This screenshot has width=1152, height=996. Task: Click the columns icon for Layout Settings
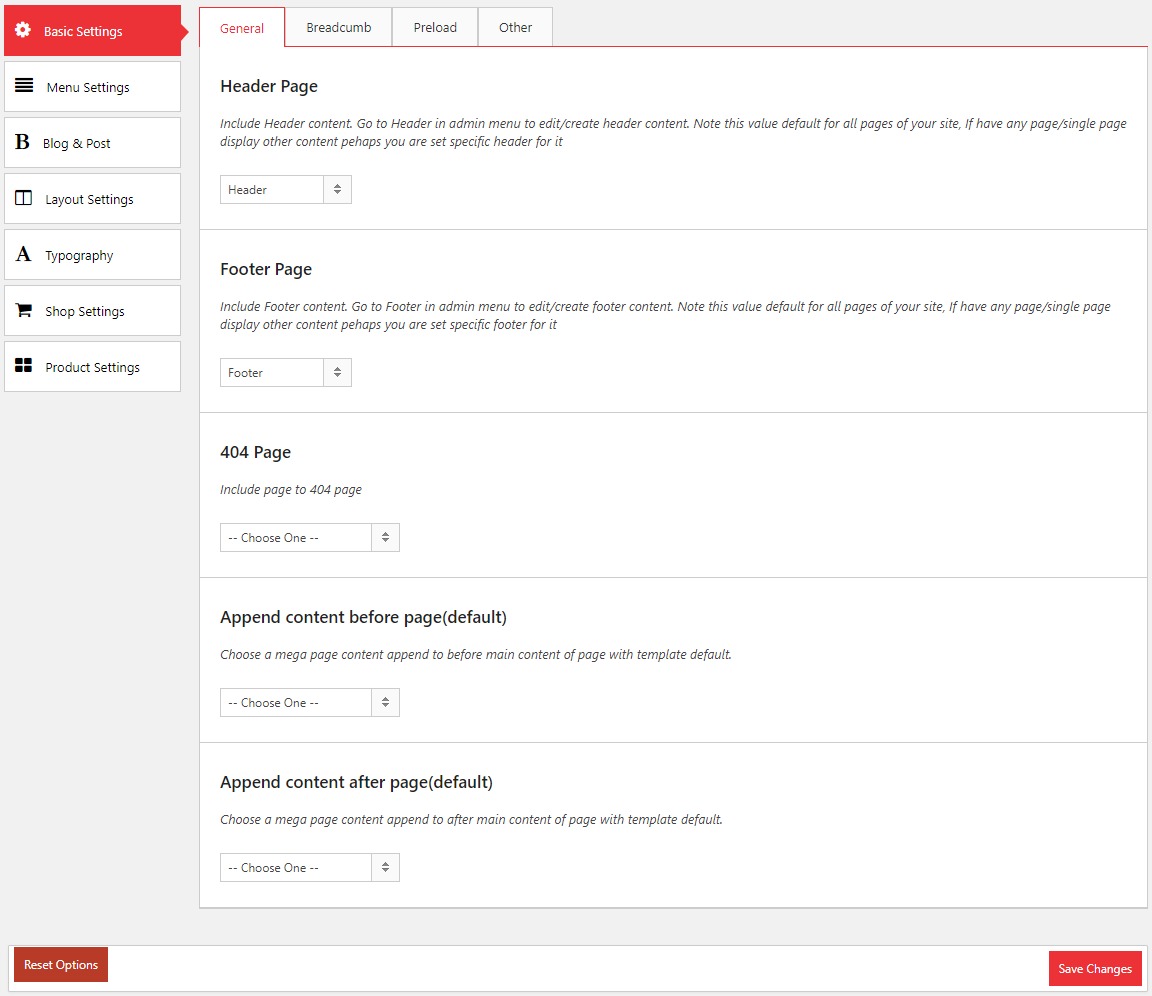point(24,198)
